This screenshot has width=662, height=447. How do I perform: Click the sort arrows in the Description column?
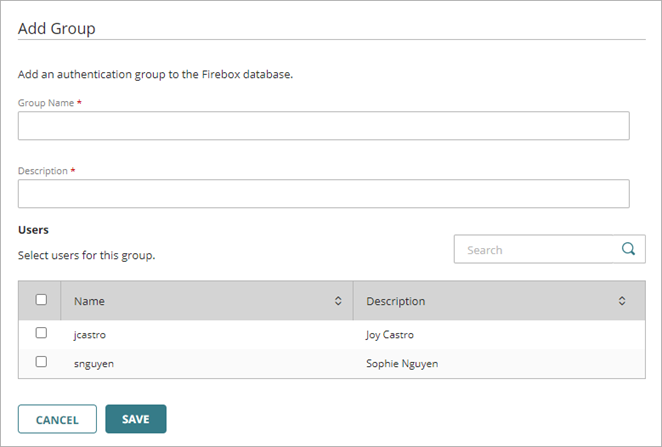click(x=622, y=301)
